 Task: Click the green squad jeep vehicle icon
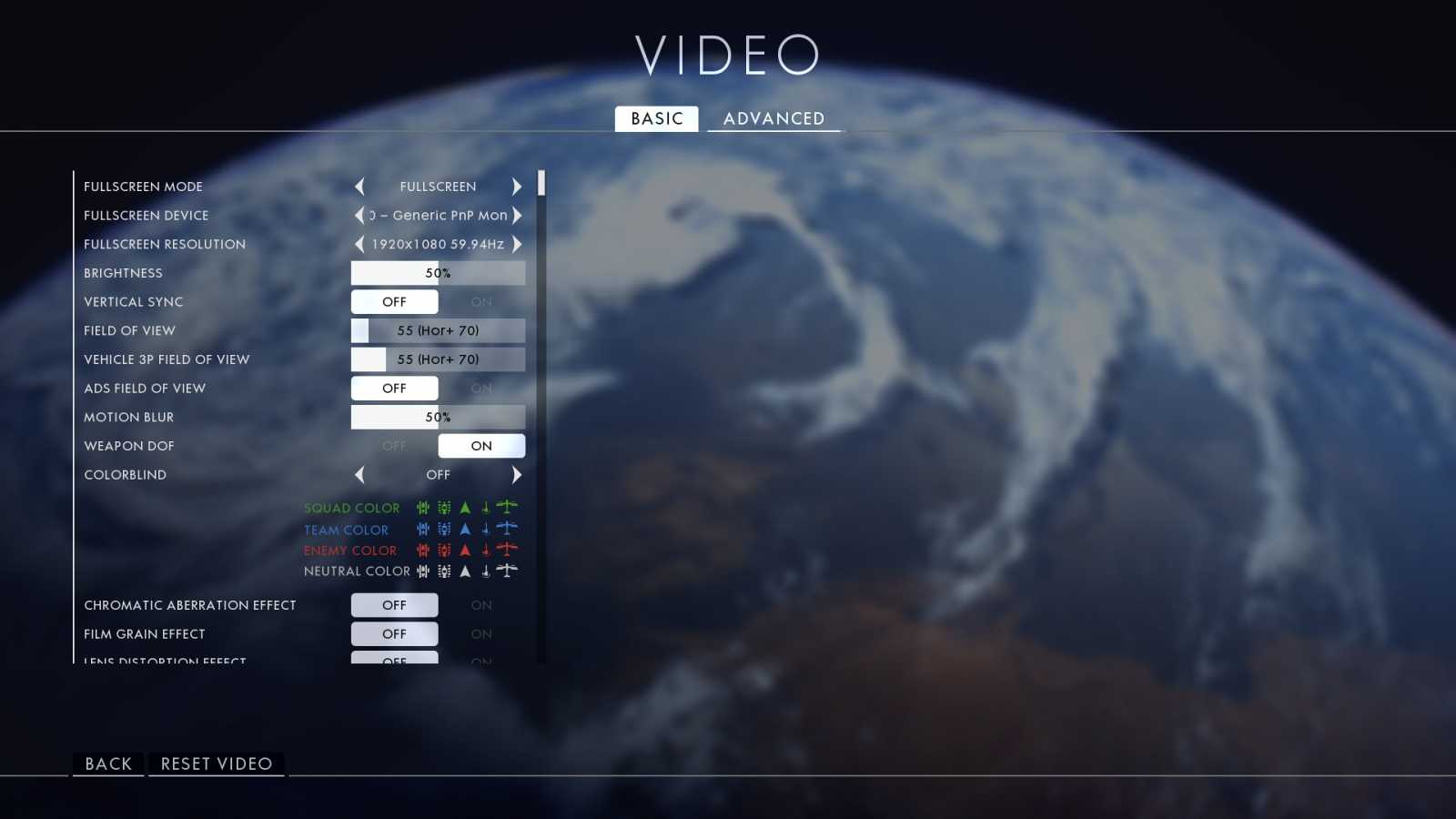(x=423, y=508)
